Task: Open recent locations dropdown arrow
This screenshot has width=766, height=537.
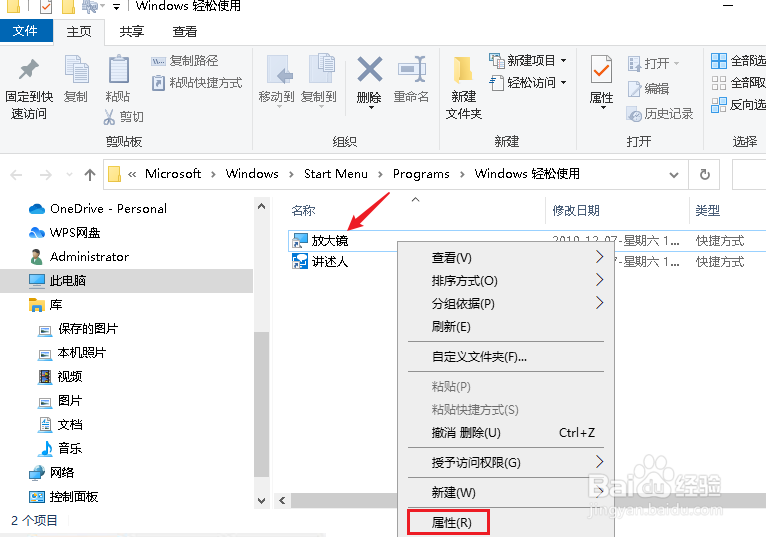Action: (69, 174)
